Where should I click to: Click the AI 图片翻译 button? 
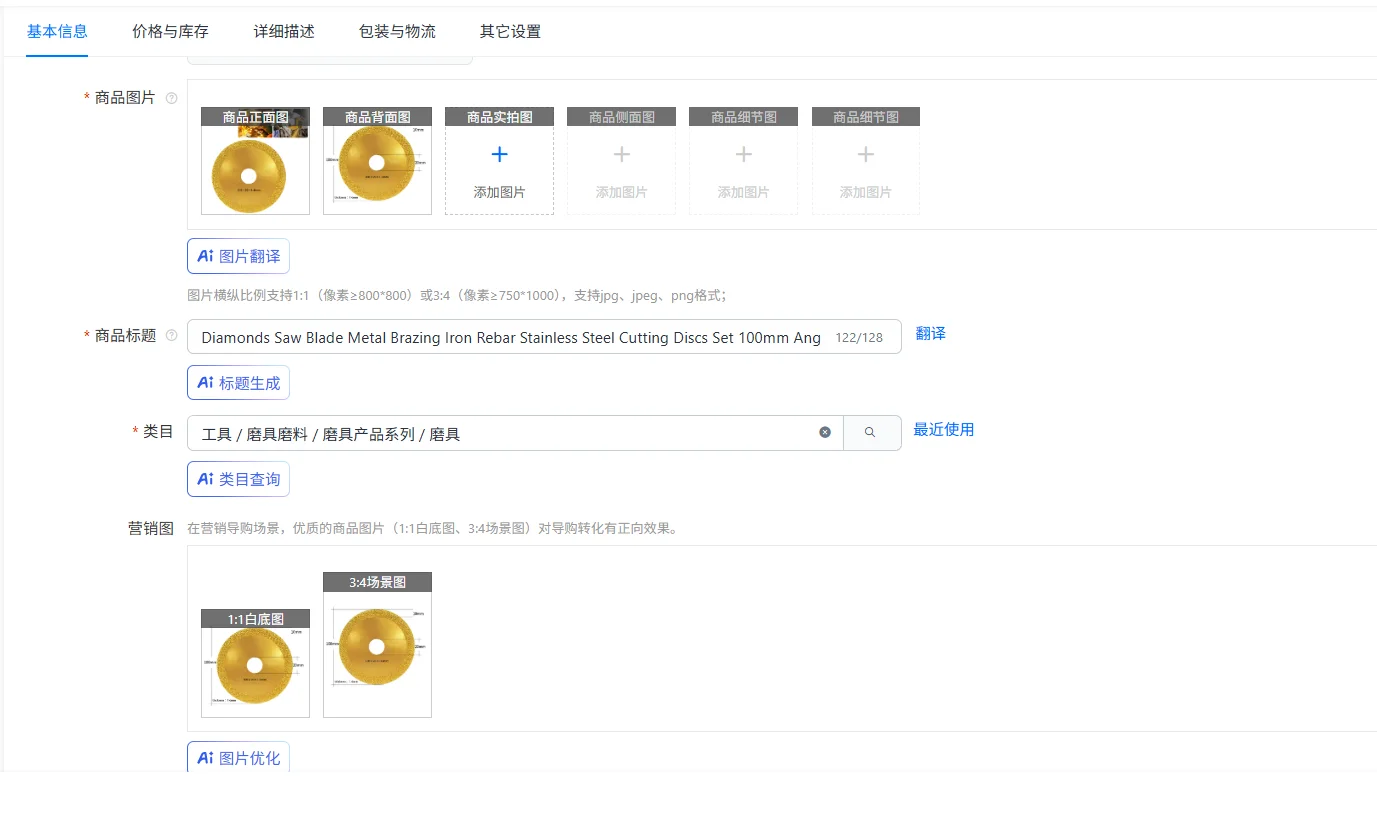pyautogui.click(x=238, y=256)
